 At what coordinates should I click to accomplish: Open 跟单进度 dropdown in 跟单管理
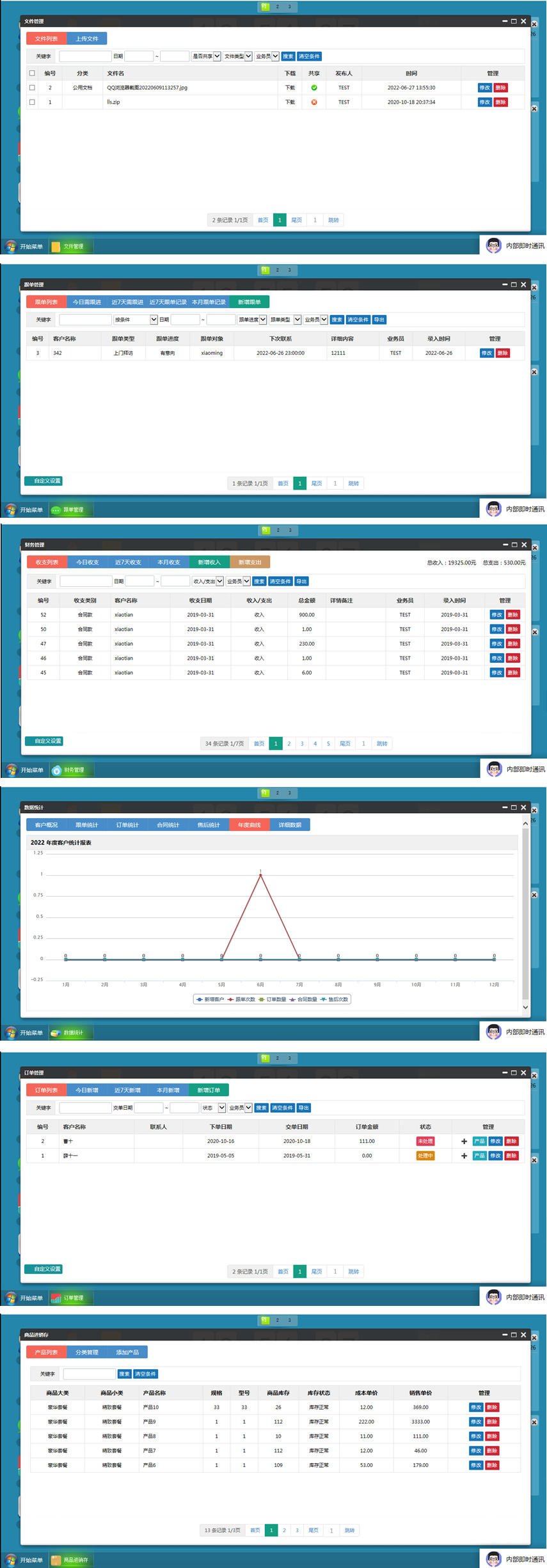[253, 320]
